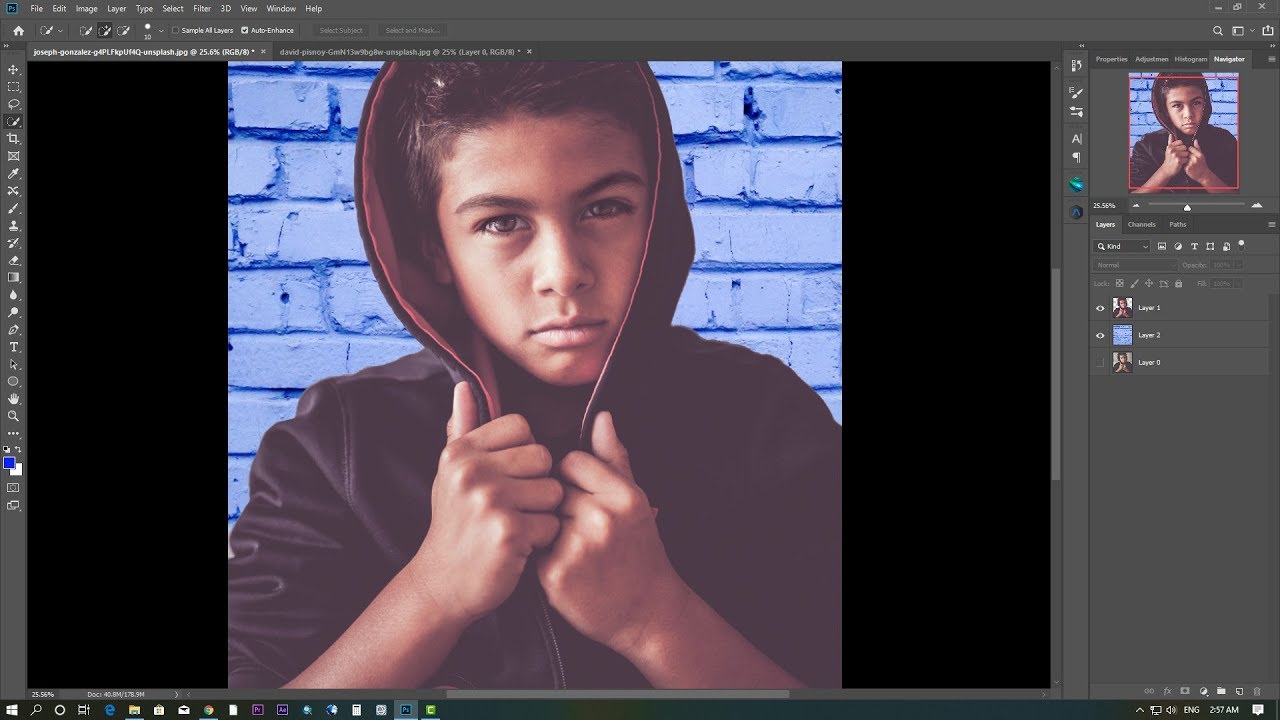
Task: Click the foreground blue color swatch
Action: [x=9, y=463]
